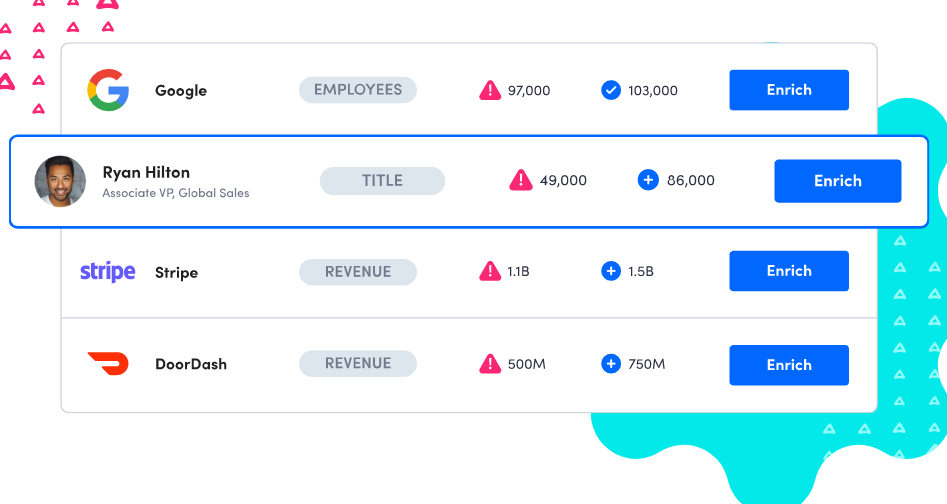This screenshot has width=947, height=504.
Task: Click the 1.5B value
Action: tap(641, 272)
